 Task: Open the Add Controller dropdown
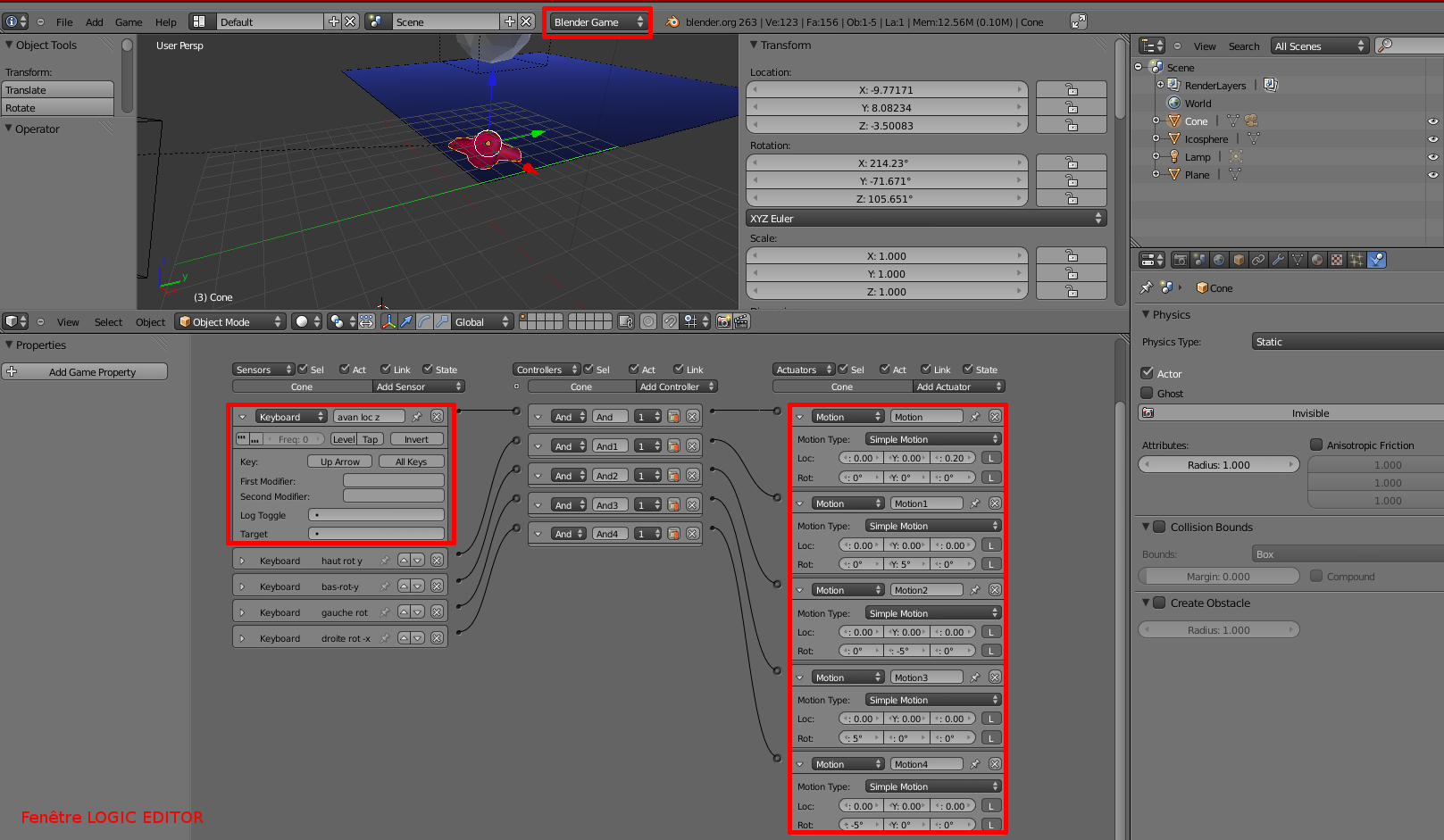click(677, 387)
